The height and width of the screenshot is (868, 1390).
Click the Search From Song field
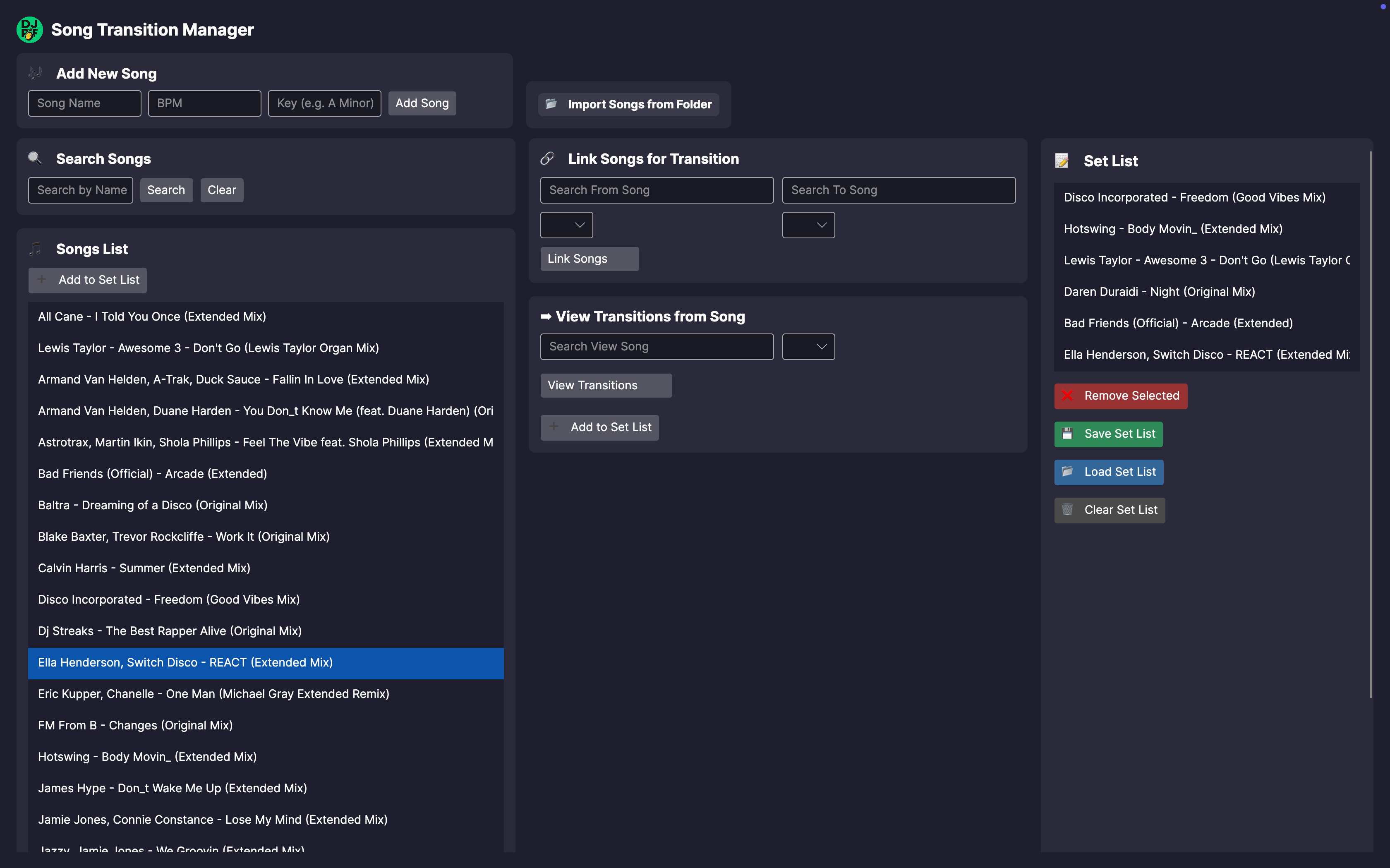(x=657, y=190)
